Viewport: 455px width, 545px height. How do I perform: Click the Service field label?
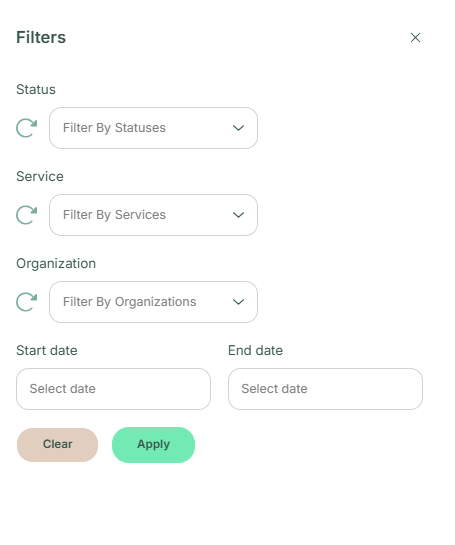(40, 176)
